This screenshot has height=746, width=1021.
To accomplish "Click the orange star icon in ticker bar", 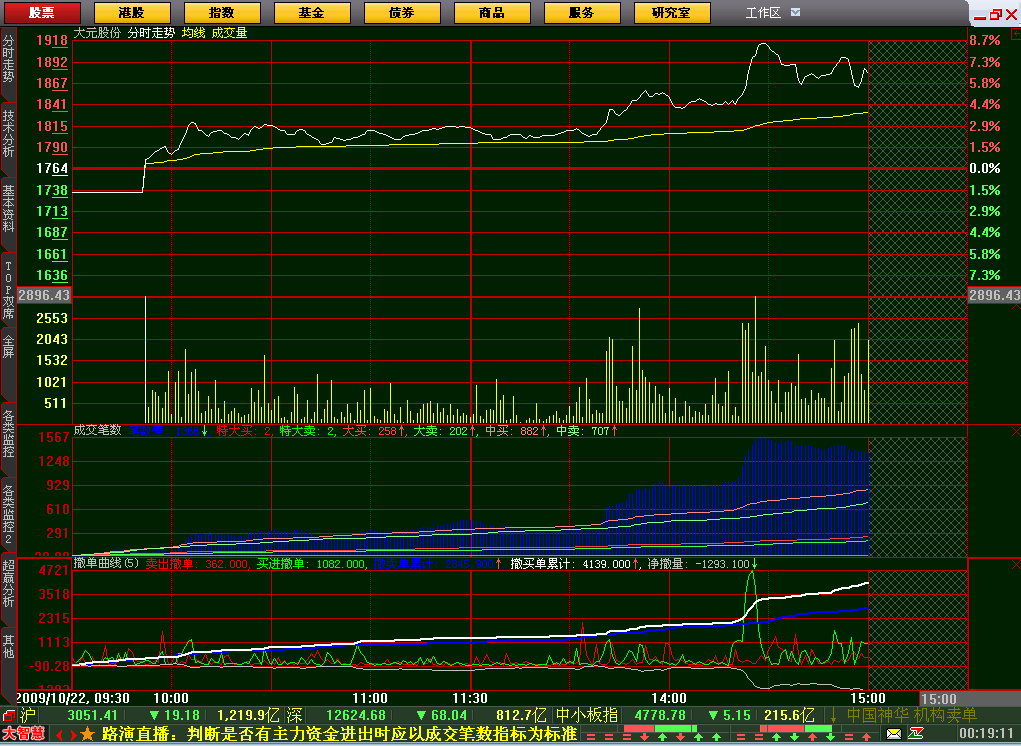I will (88, 734).
